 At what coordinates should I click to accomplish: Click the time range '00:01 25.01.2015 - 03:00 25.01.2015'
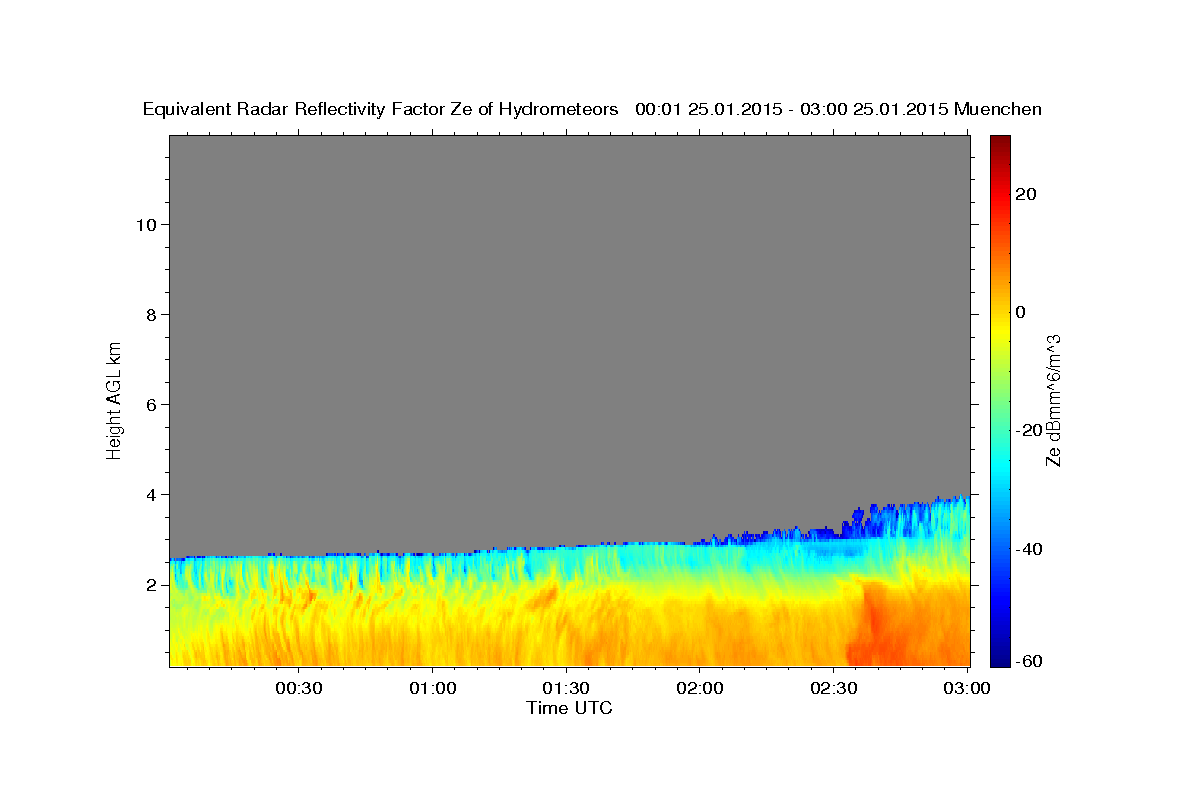792,110
